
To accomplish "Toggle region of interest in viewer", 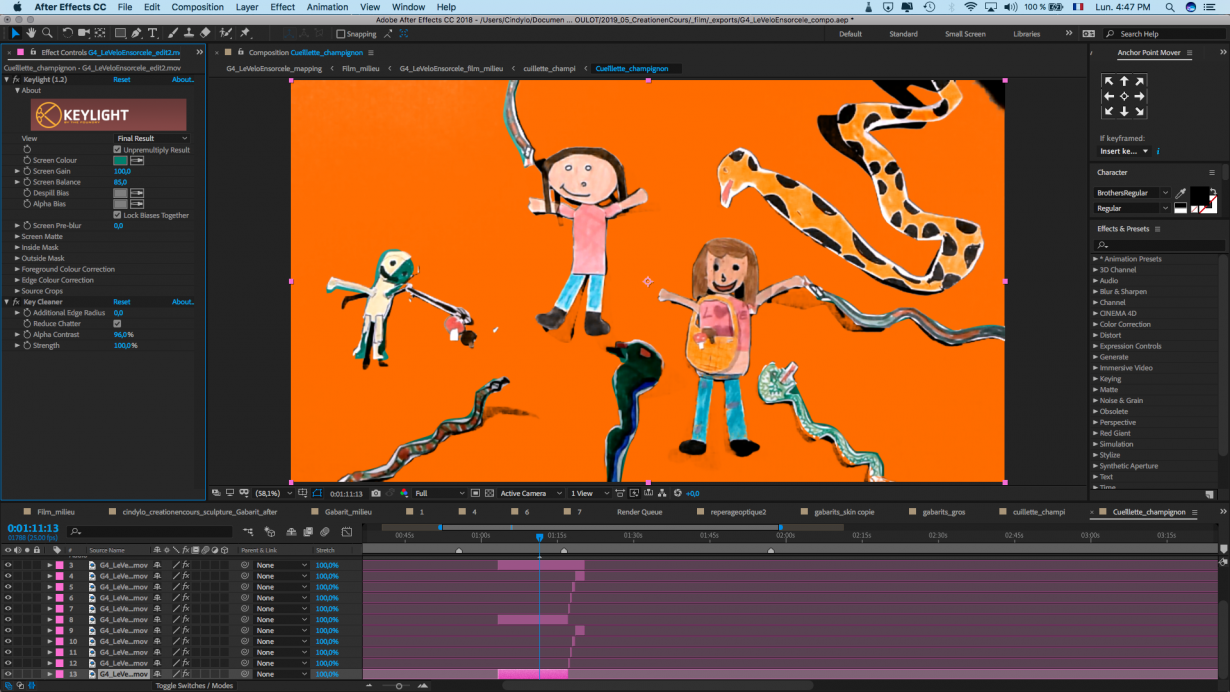I will [x=475, y=493].
